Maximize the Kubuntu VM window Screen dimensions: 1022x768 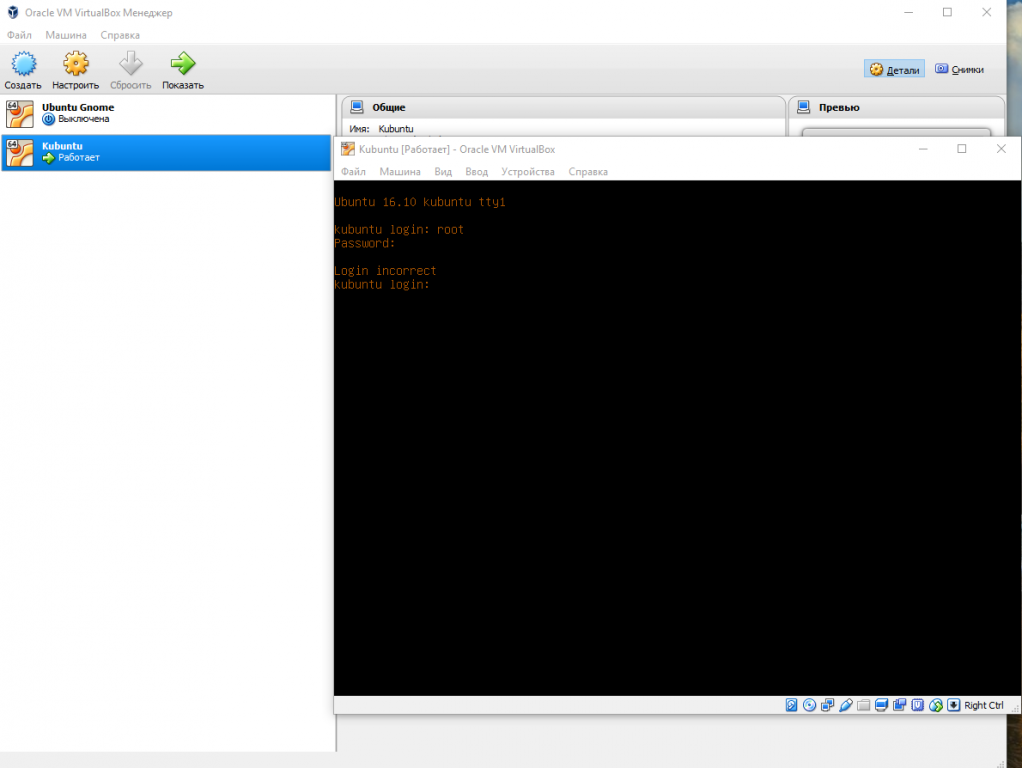point(961,149)
